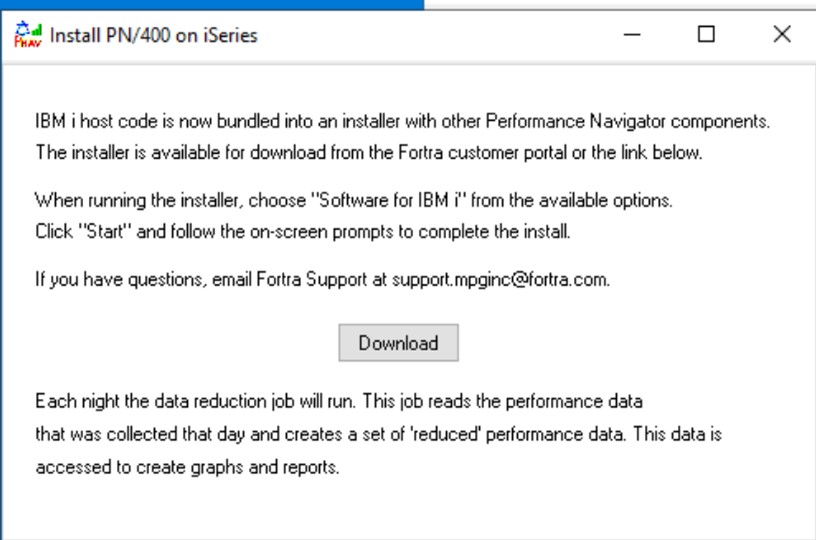The height and width of the screenshot is (540, 816).
Task: Close the Install PN/400 on iSeries dialog
Action: click(782, 35)
